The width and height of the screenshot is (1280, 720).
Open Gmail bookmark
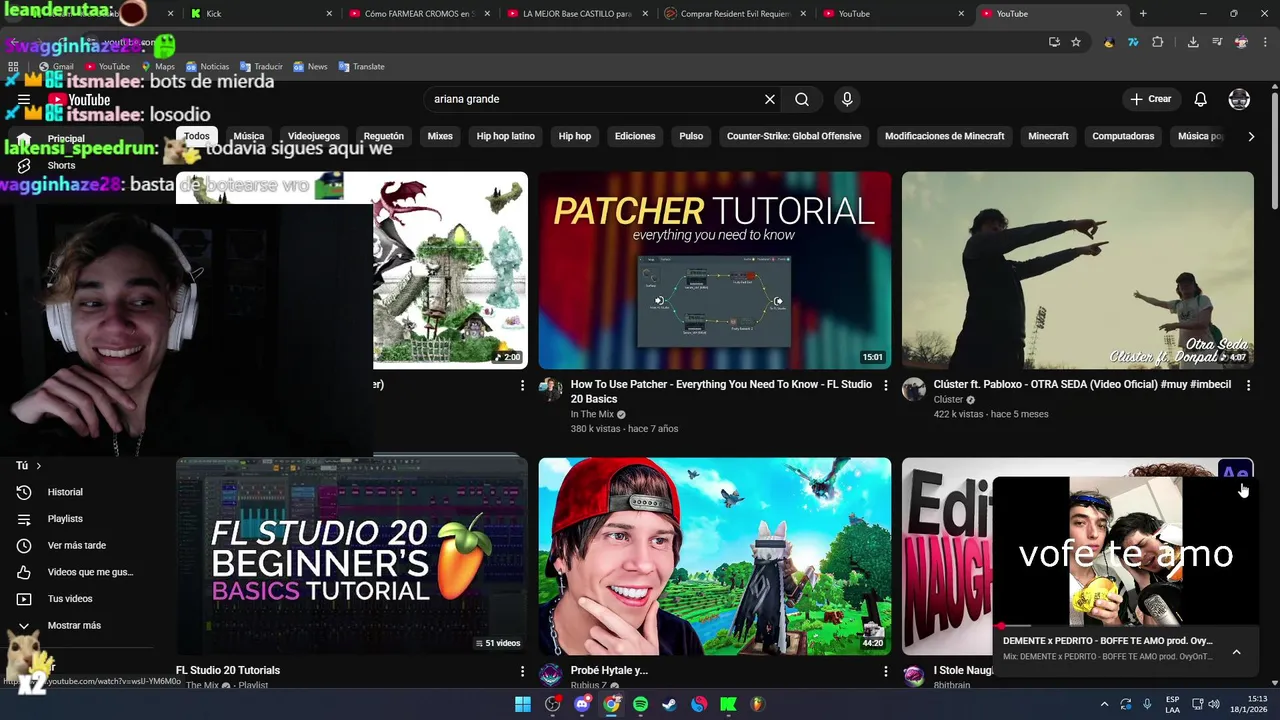(x=56, y=66)
